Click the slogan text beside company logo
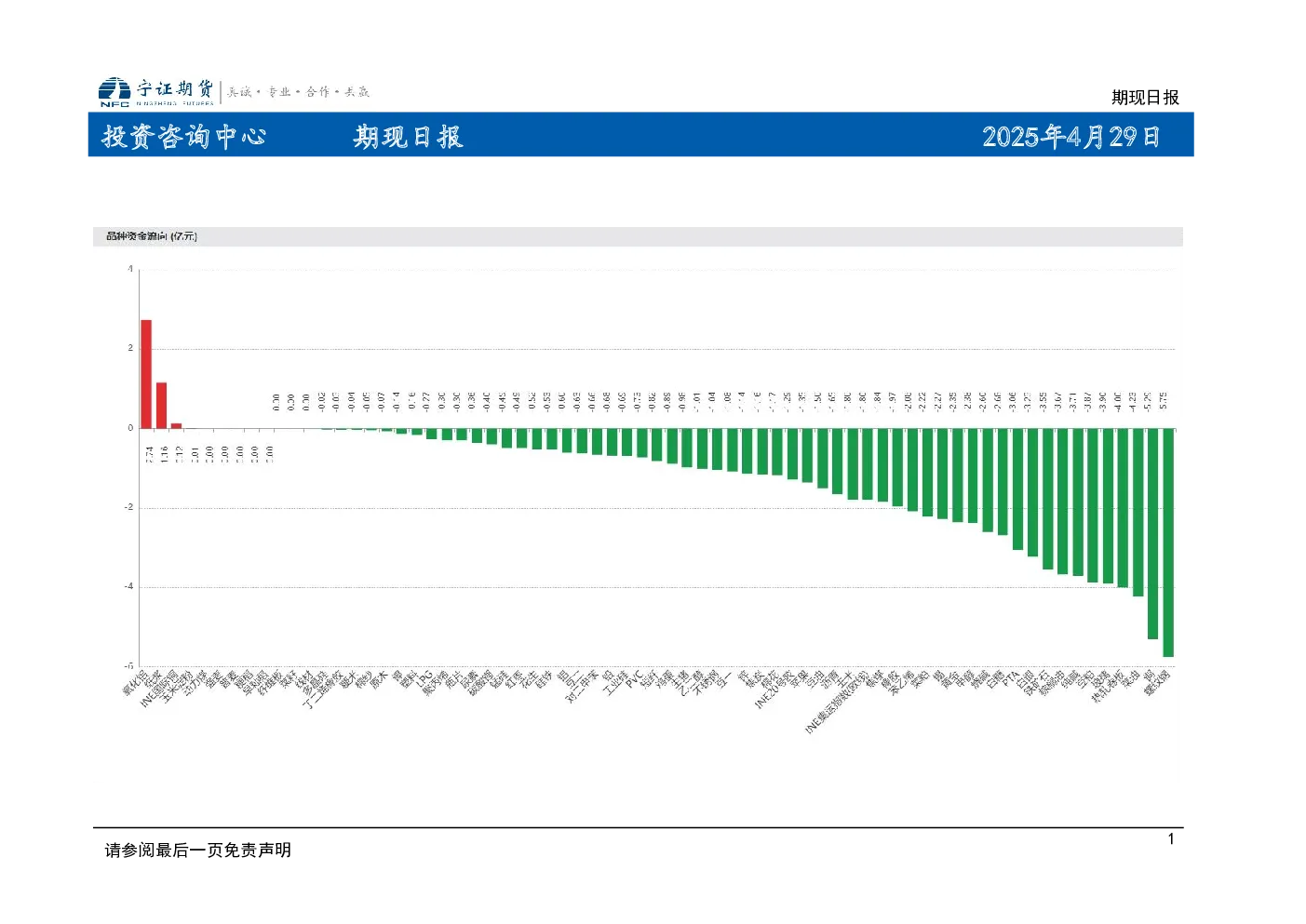Image resolution: width=1306 pixels, height=924 pixels. click(298, 92)
